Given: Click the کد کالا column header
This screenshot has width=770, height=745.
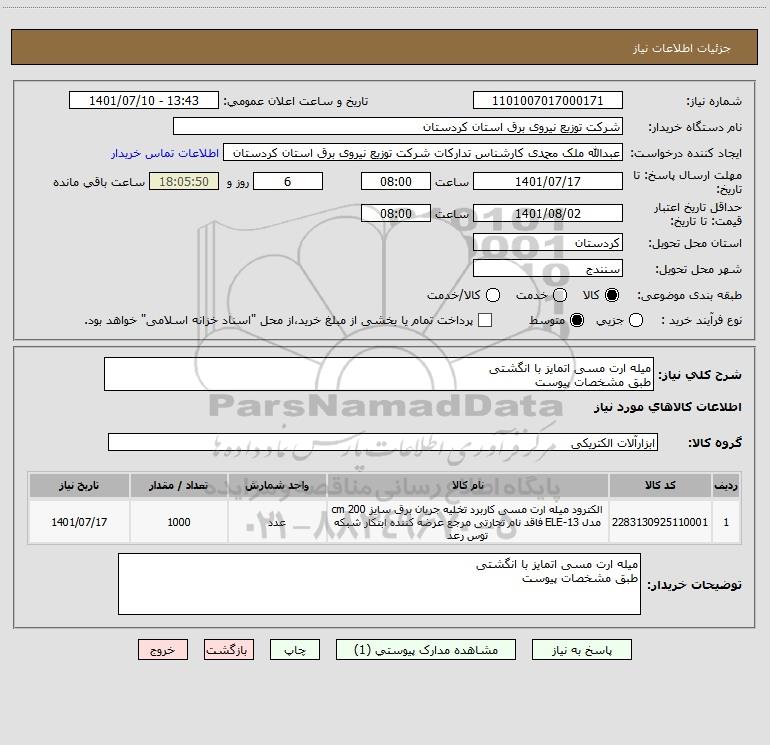Looking at the screenshot, I should pos(660,485).
